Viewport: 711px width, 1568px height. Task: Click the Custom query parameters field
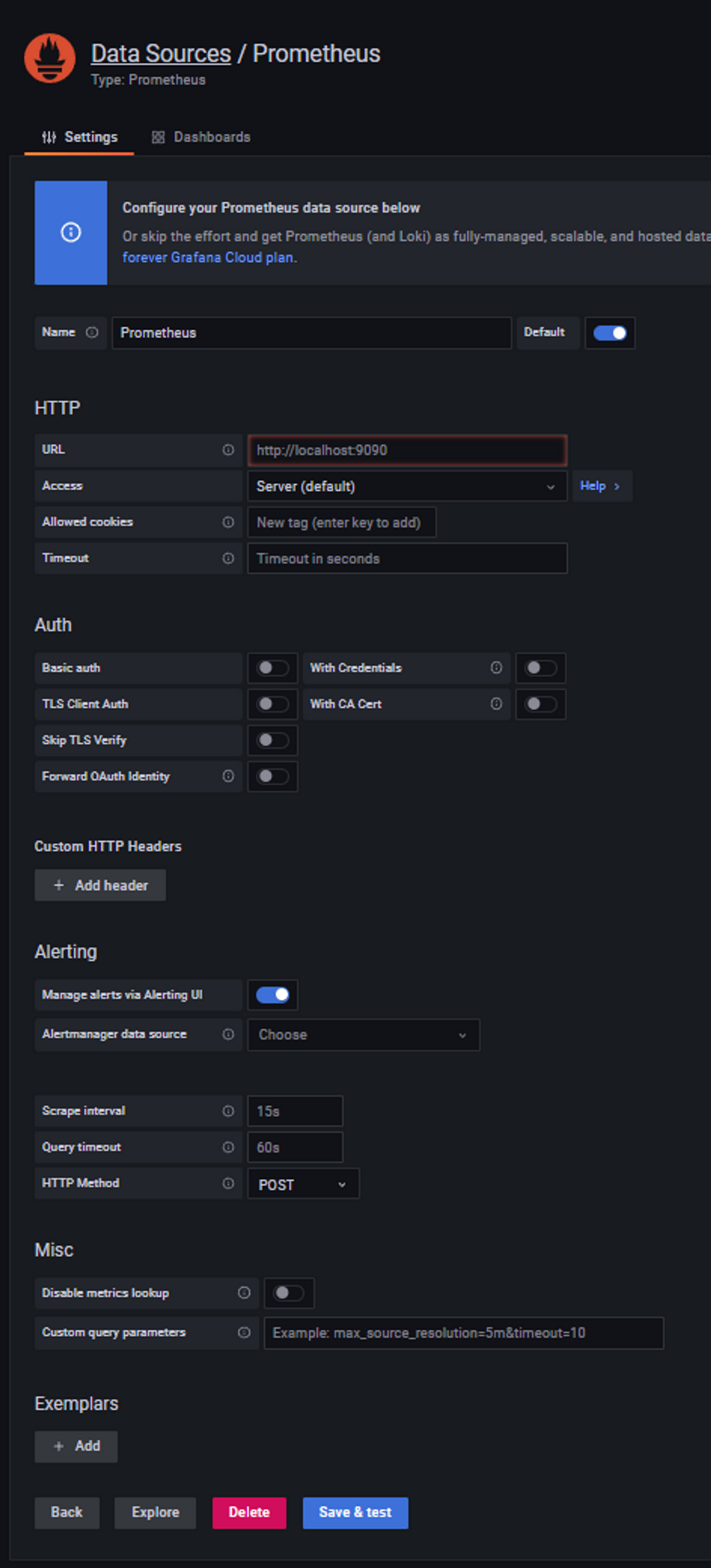pyautogui.click(x=464, y=1333)
